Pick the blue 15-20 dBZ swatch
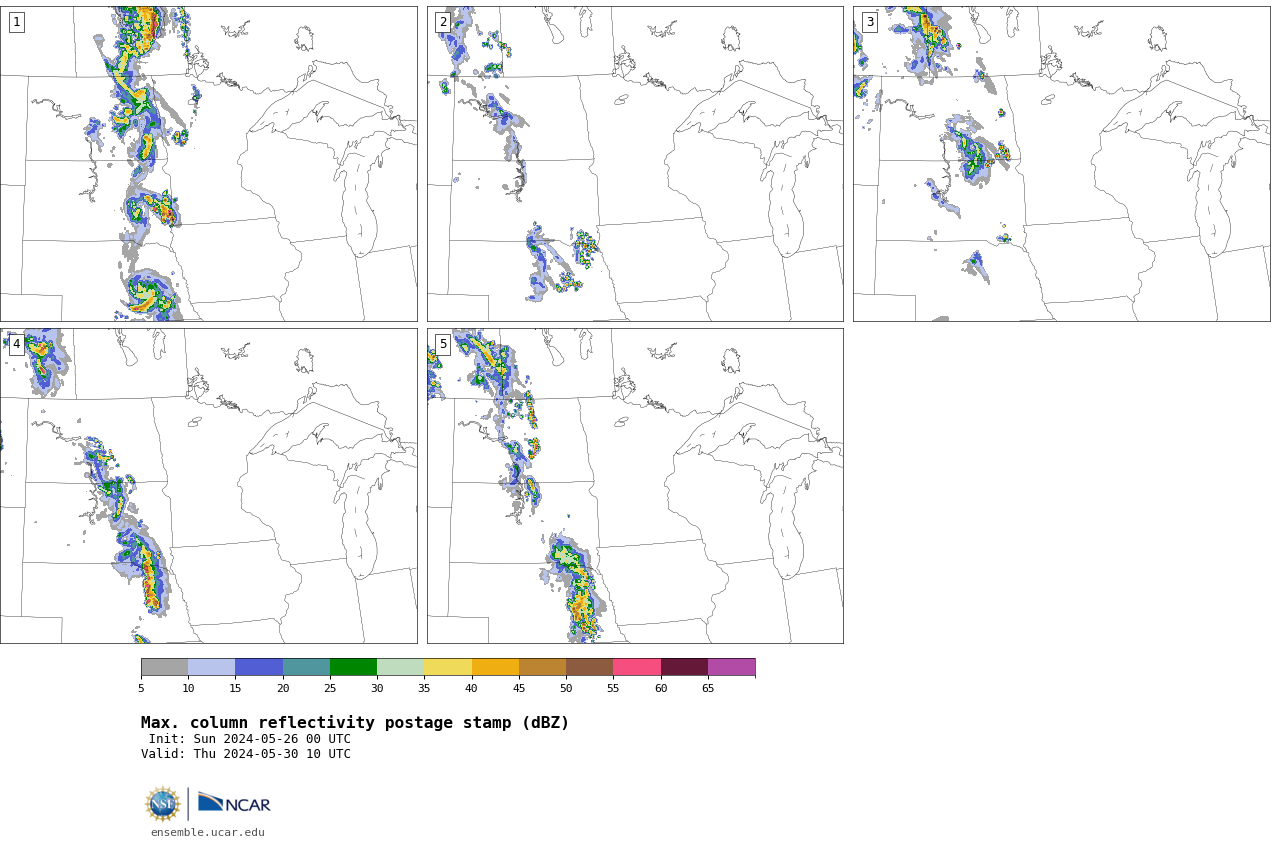Screen dimensions: 1280x844 (x=259, y=667)
